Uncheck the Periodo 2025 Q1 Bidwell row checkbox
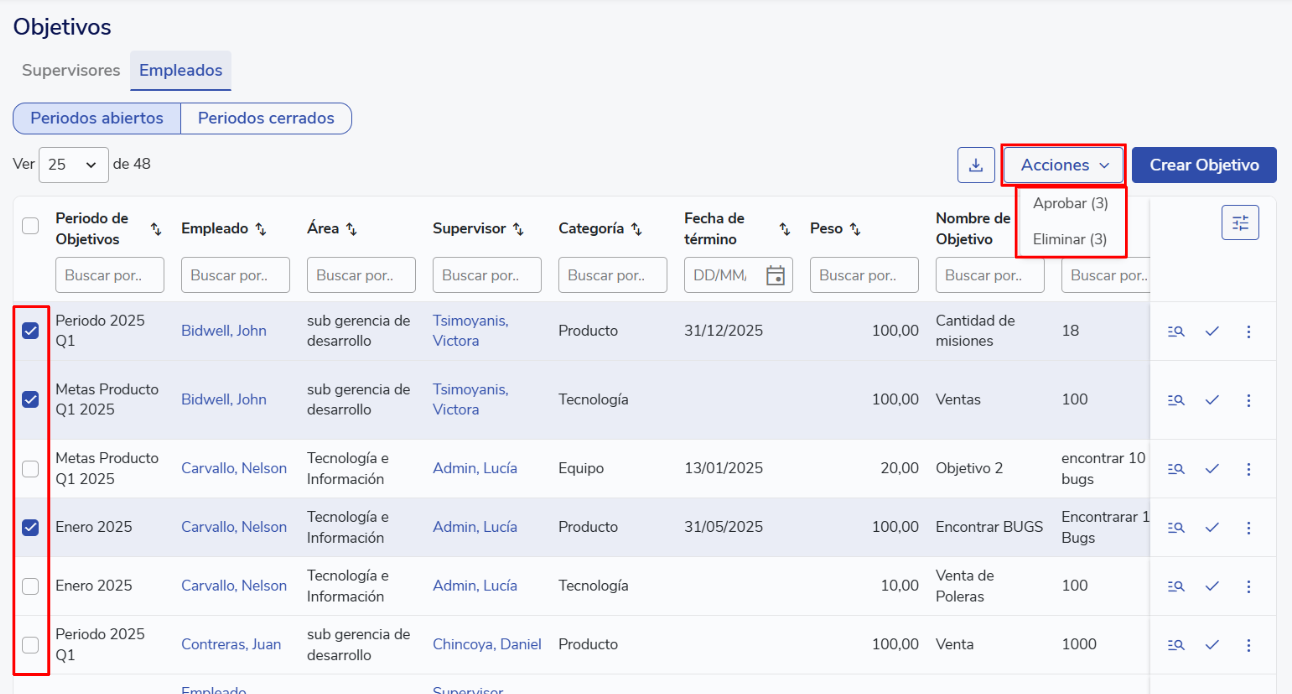1292x694 pixels. coord(31,331)
